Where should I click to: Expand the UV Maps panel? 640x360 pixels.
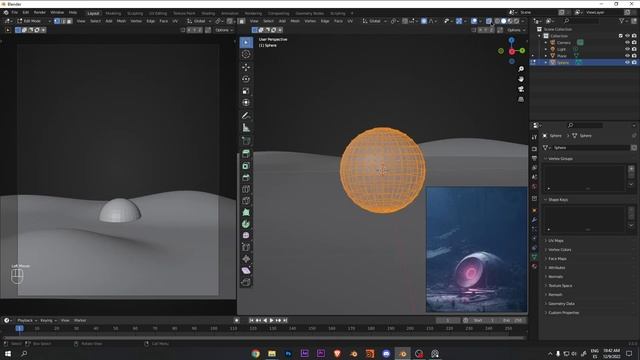tap(556, 241)
